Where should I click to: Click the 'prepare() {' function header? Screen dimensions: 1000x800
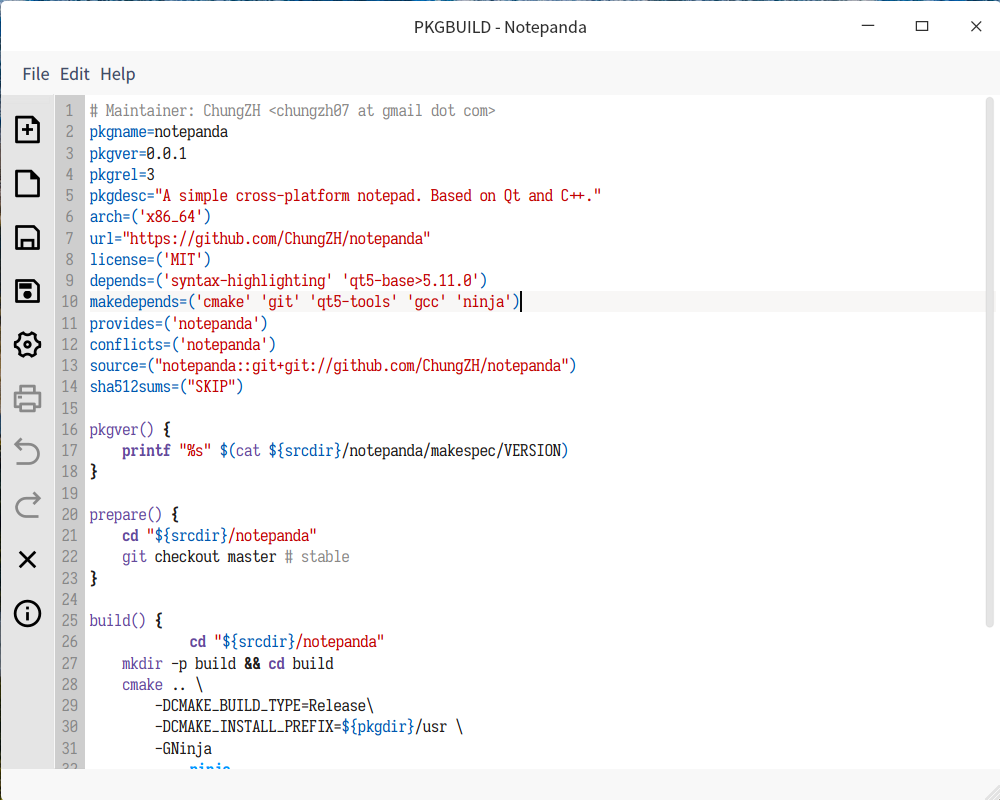coord(134,514)
